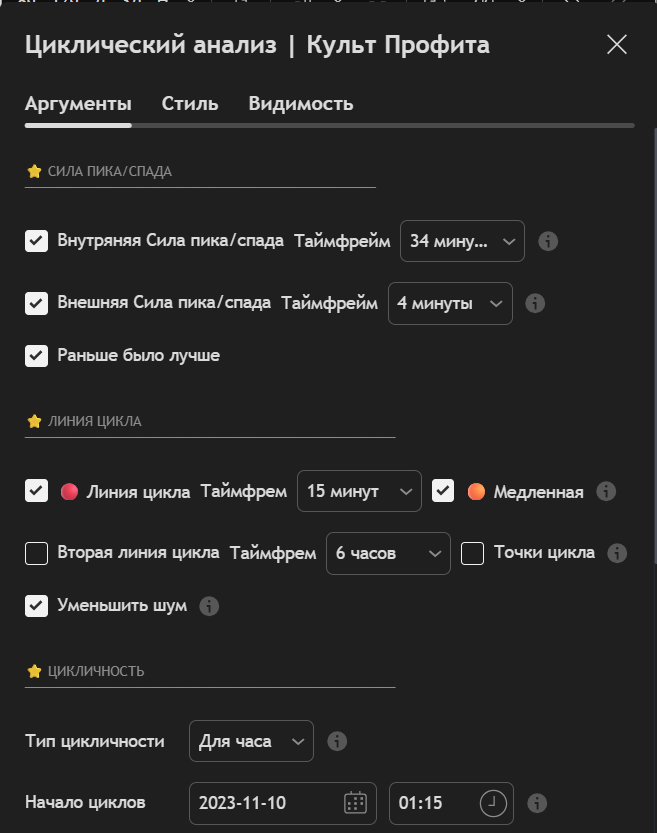Enable Вторая линия цикла checkbox
The width and height of the screenshot is (657, 833).
coord(37,553)
